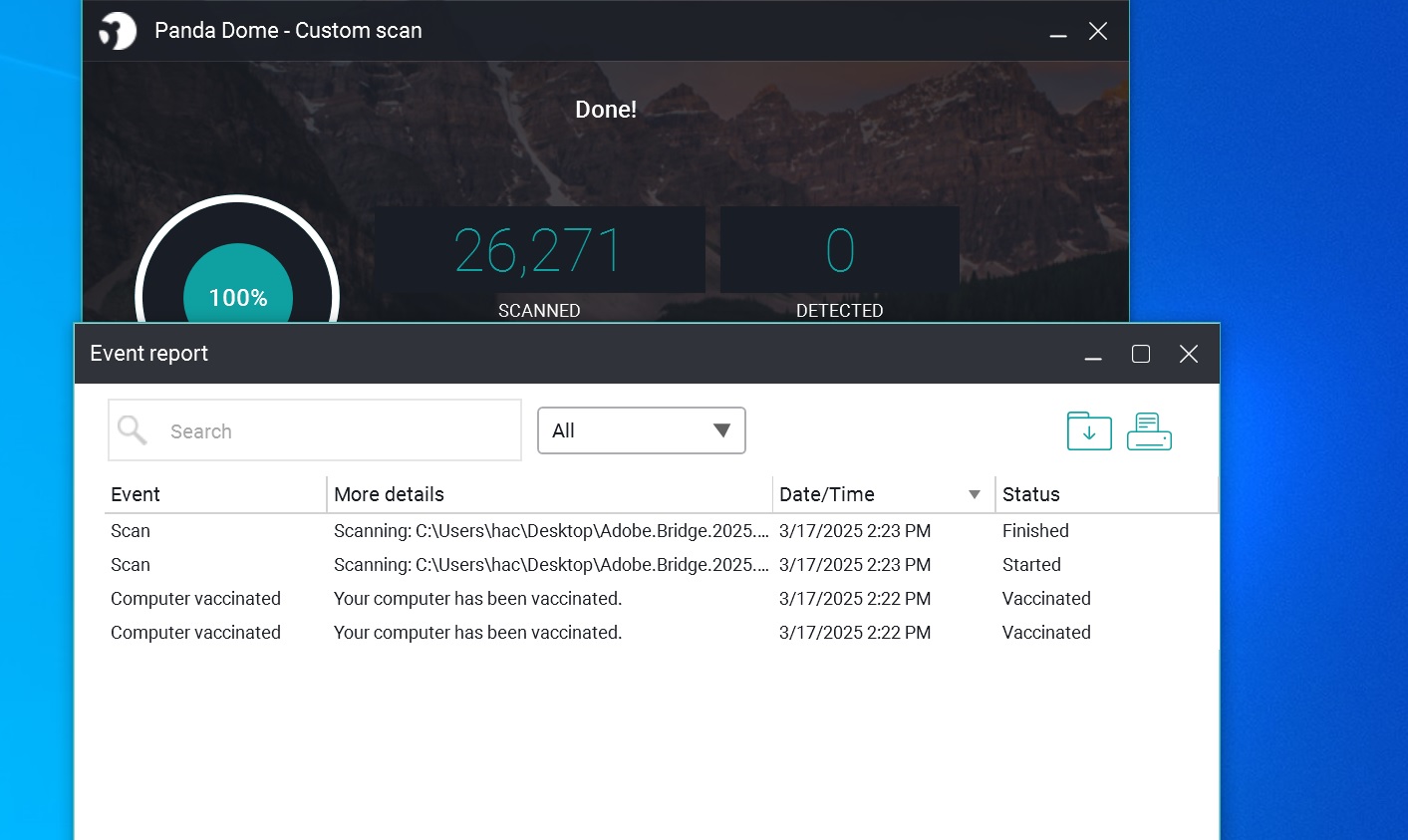Sort by the More details column header
Image resolution: width=1408 pixels, height=840 pixels.
click(x=550, y=494)
